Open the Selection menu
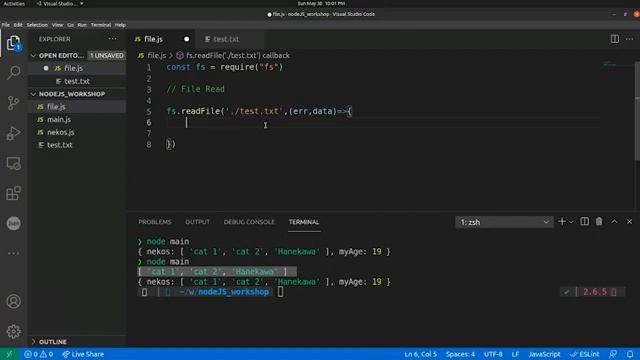640x360 pixels. (37, 25)
